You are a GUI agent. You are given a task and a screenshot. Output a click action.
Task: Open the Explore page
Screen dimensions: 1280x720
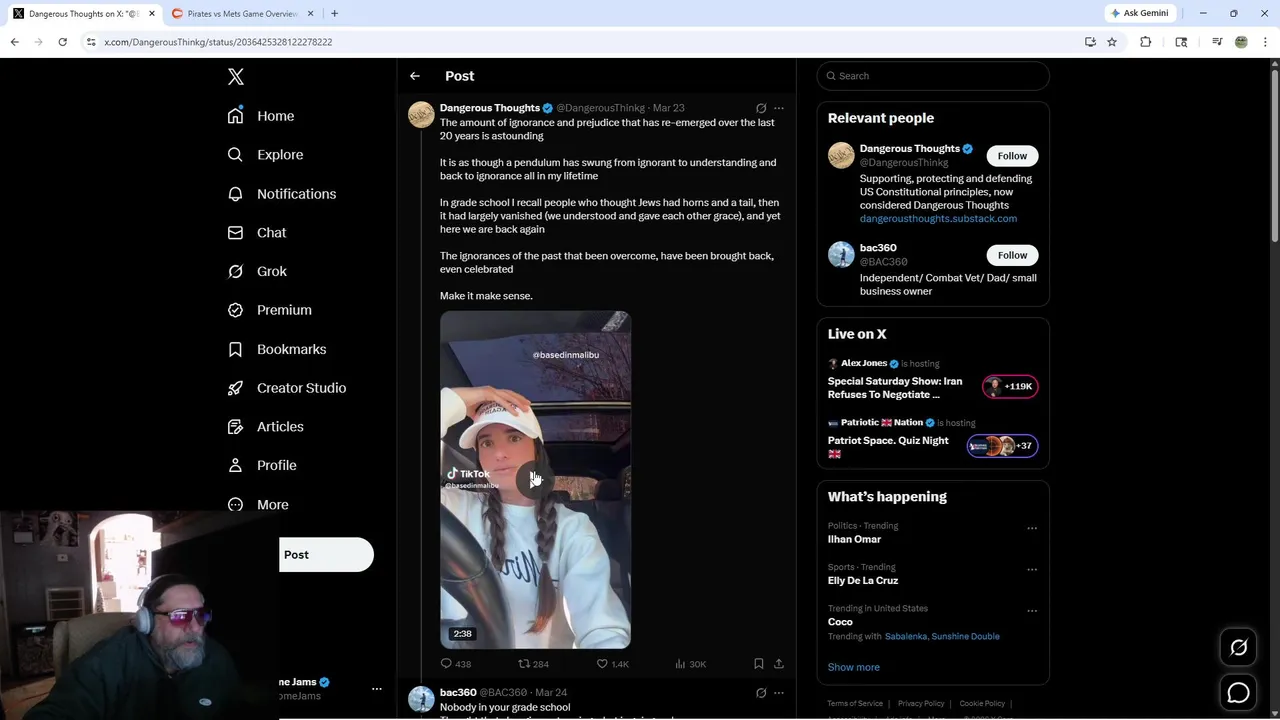pos(265,155)
